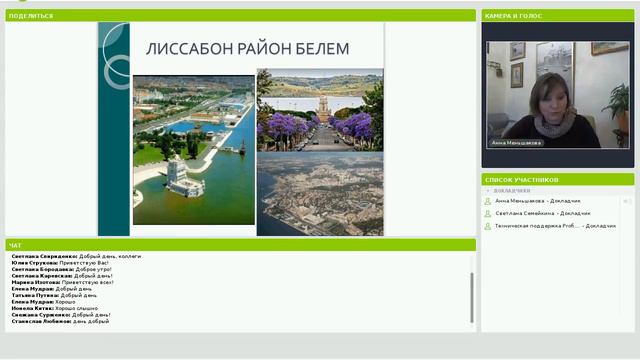Click Елена Мудрая's Добрый день message
Viewport: 640px width, 360px height.
point(52,289)
